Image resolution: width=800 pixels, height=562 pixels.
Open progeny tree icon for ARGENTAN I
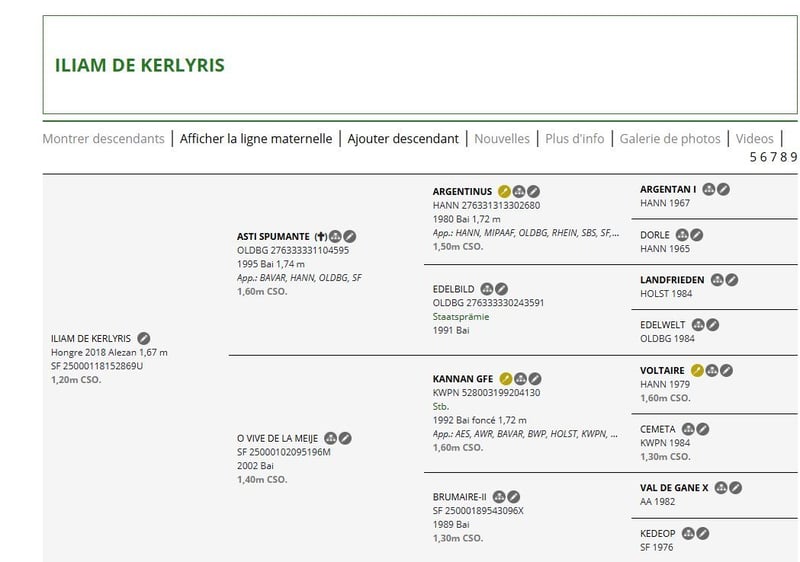point(709,189)
